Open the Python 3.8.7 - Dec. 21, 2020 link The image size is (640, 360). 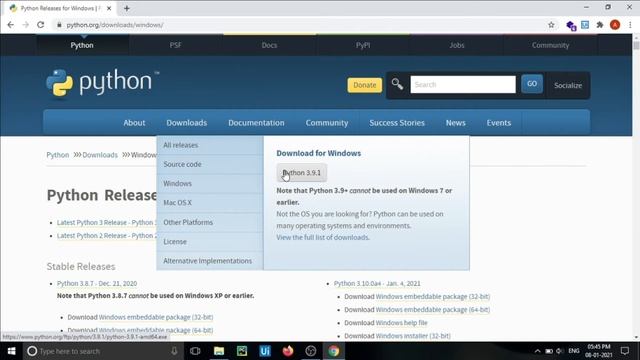97,283
